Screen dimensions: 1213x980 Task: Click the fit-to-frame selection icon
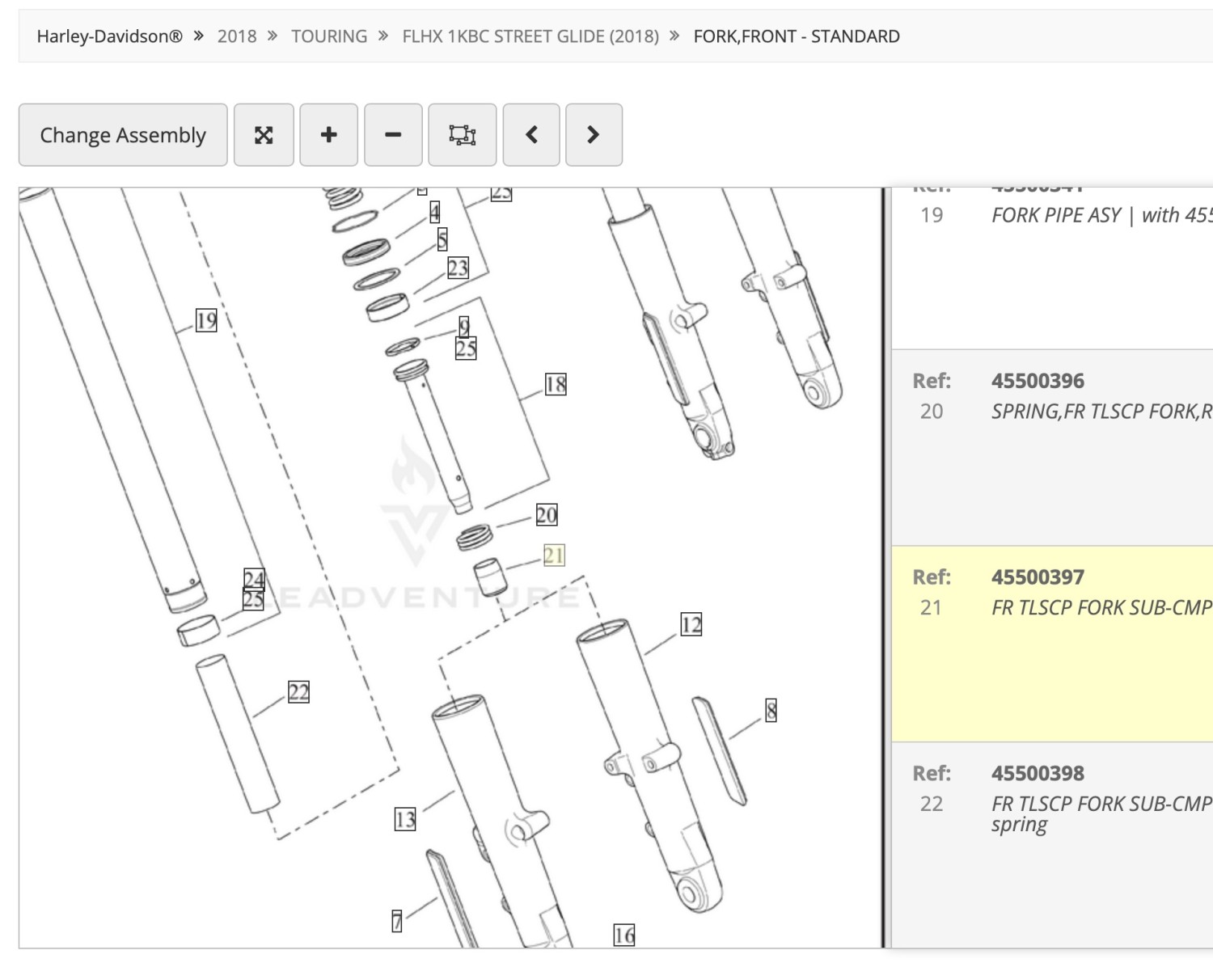click(x=463, y=135)
